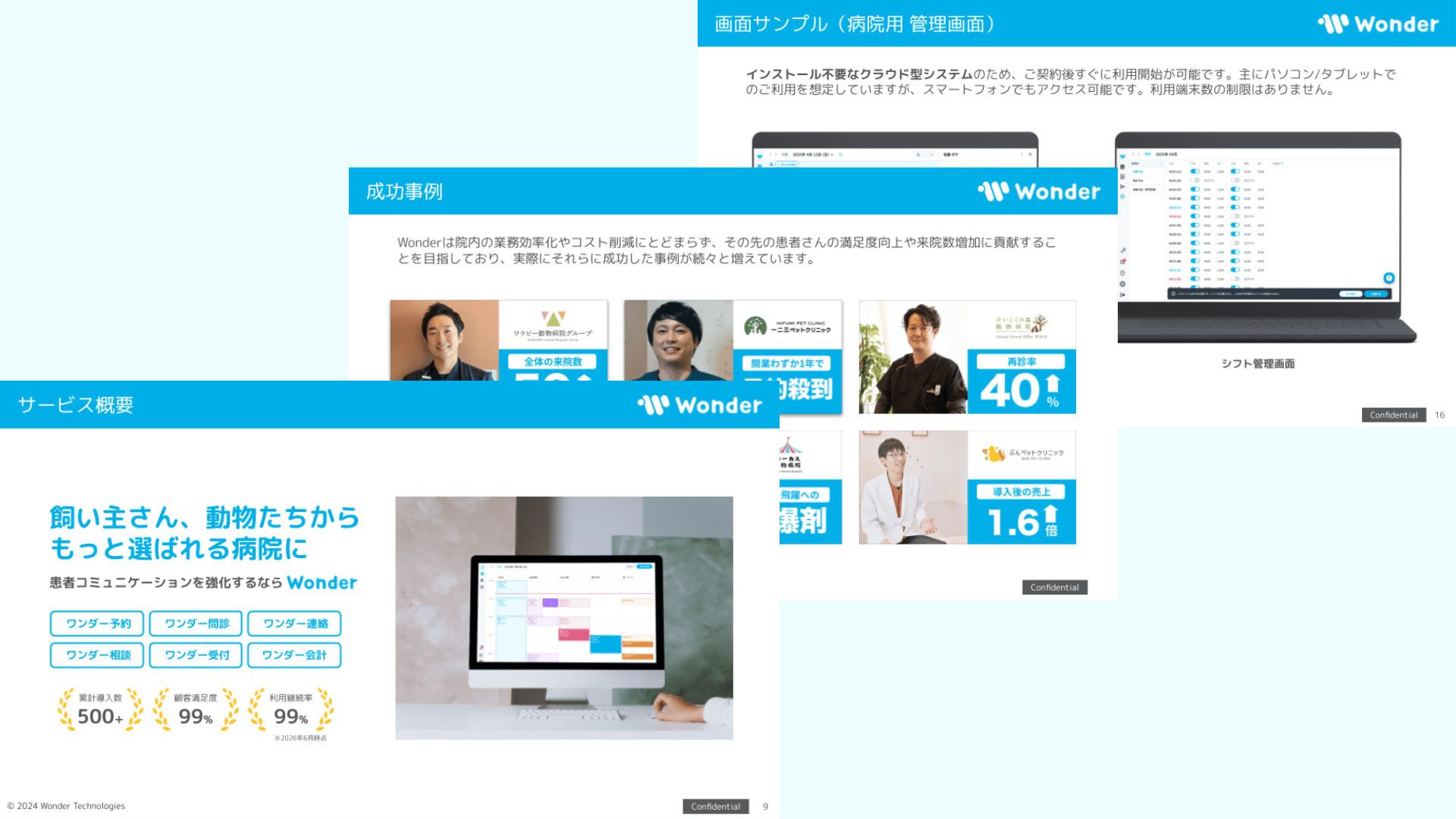Click Wonder logo on 成功事例 slide header
This screenshot has height=819, width=1456.
pos(1038,192)
